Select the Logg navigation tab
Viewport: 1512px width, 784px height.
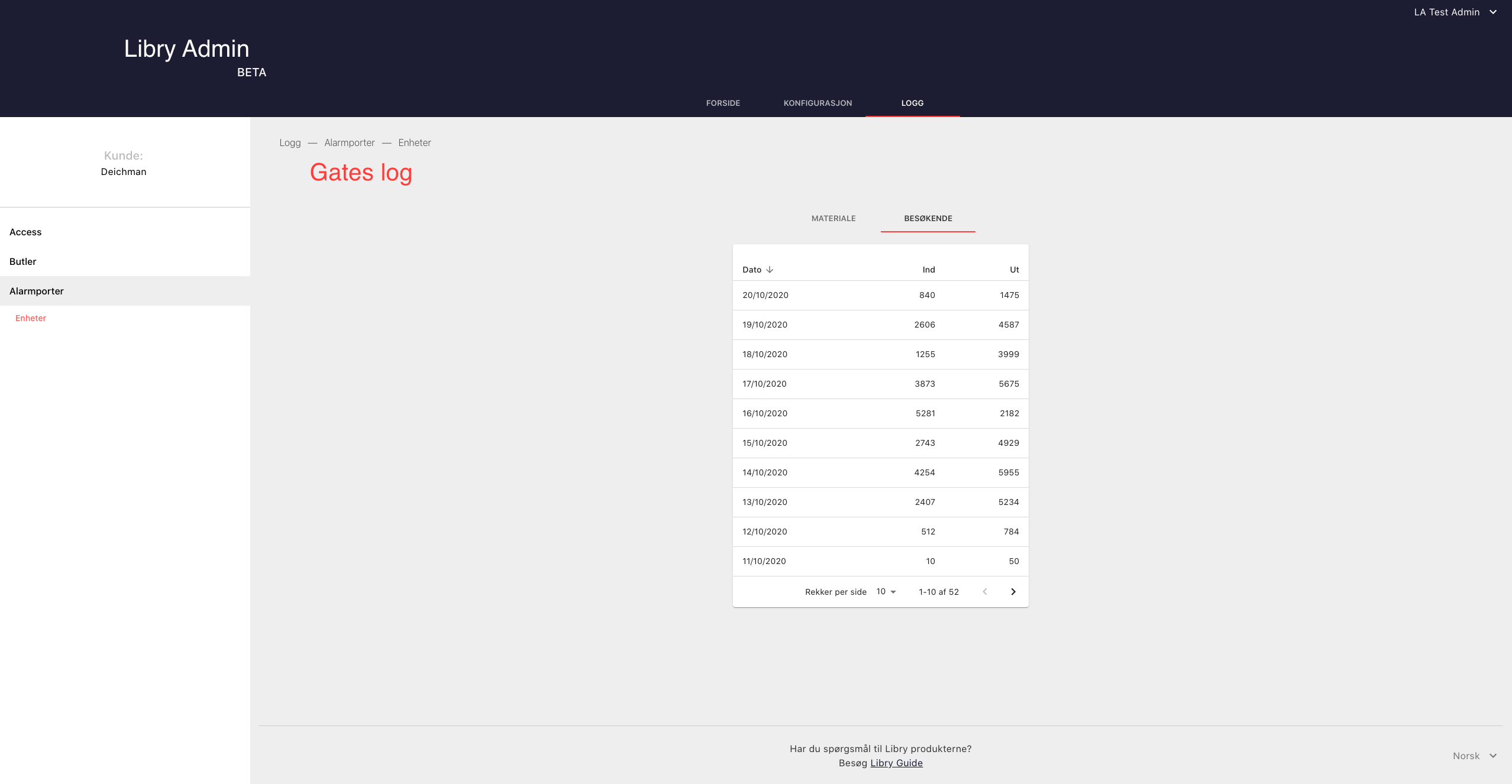pyautogui.click(x=912, y=103)
